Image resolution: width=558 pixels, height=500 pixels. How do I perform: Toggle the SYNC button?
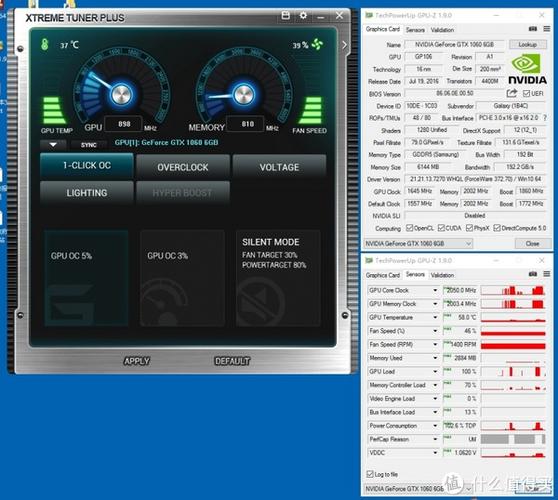point(89,145)
